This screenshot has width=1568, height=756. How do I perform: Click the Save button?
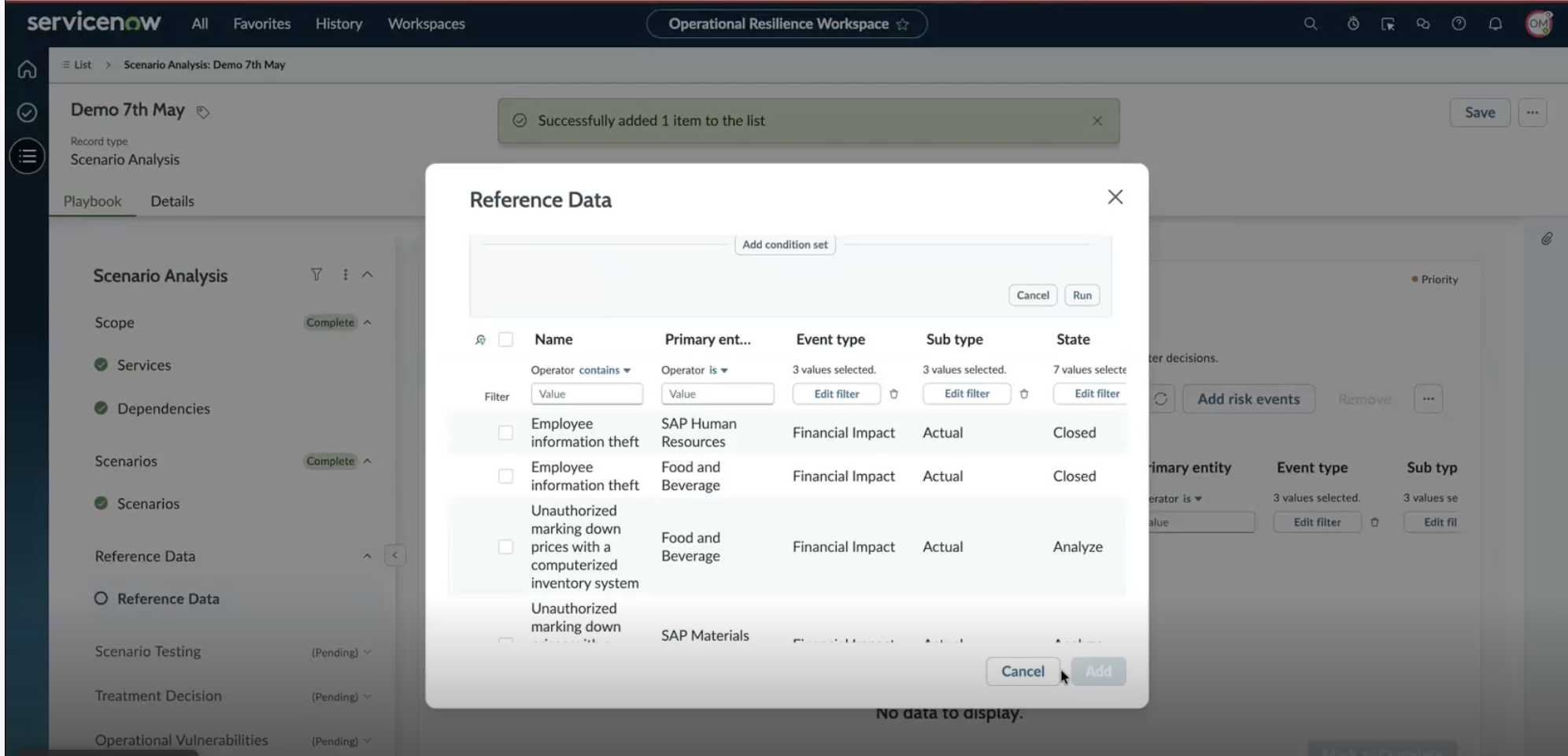tap(1480, 113)
